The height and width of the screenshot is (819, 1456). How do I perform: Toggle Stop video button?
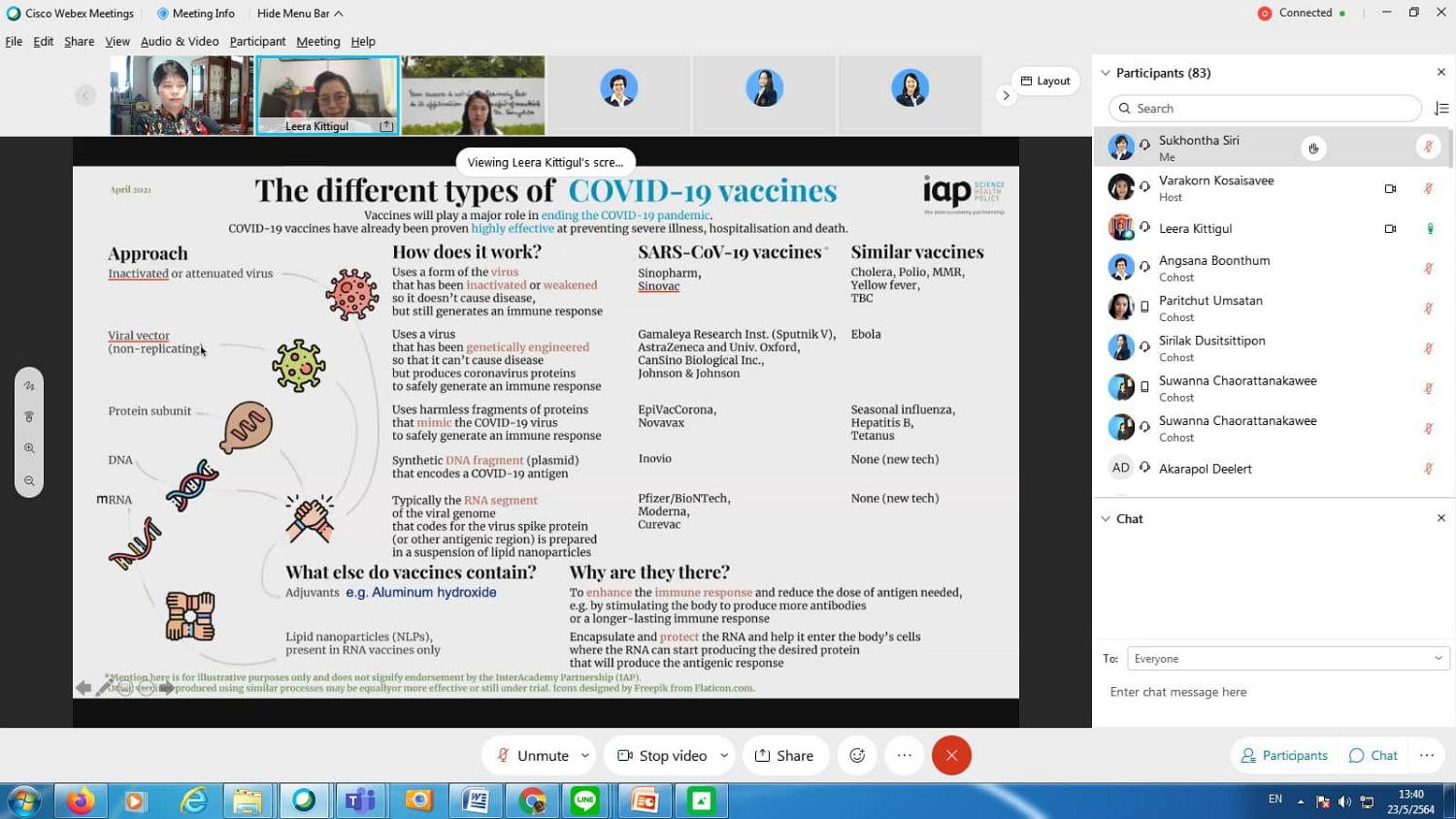[662, 755]
